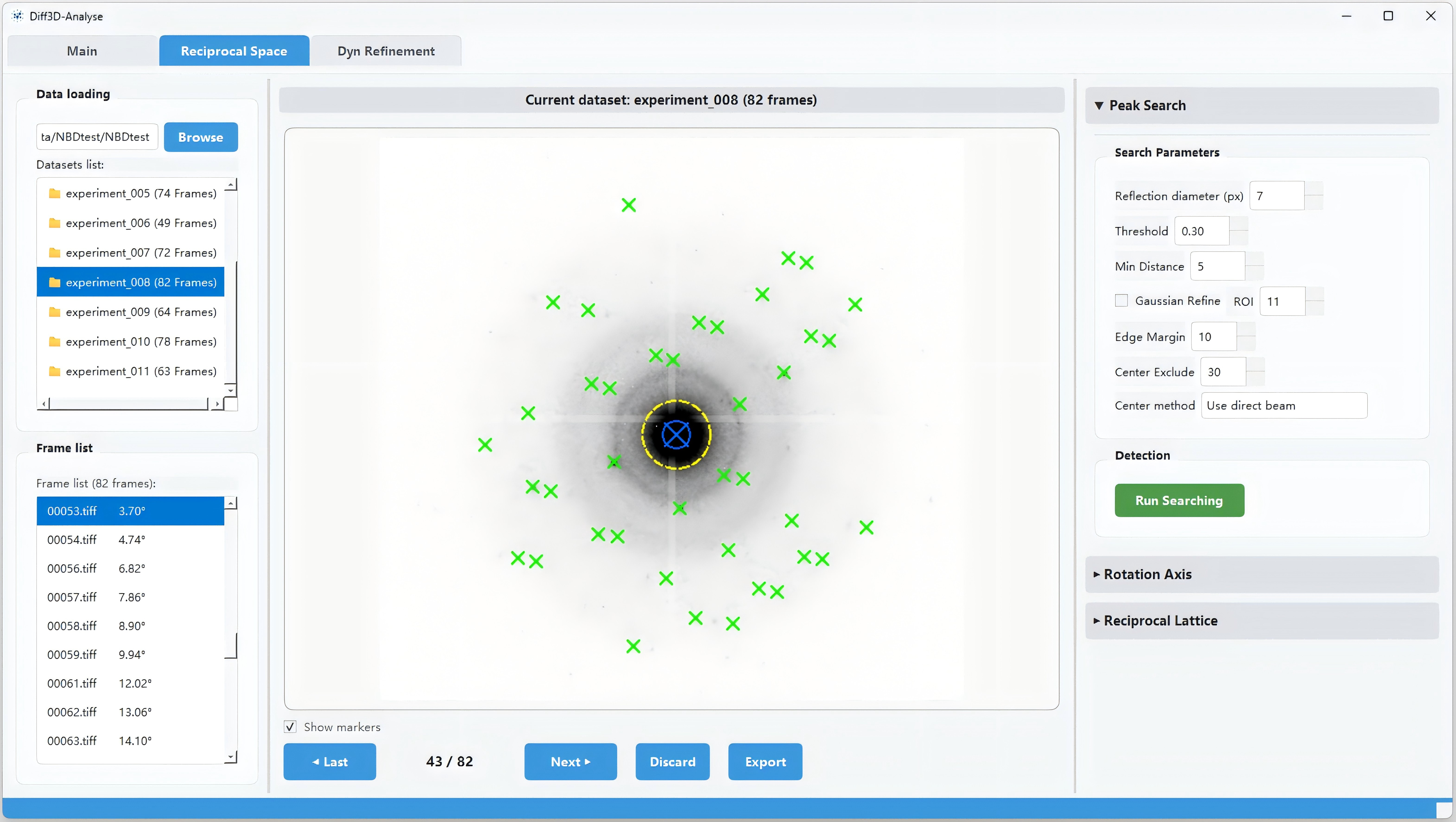Image resolution: width=1456 pixels, height=822 pixels.
Task: Select dataset "experiment_008 (82 Frames)"
Action: point(131,282)
